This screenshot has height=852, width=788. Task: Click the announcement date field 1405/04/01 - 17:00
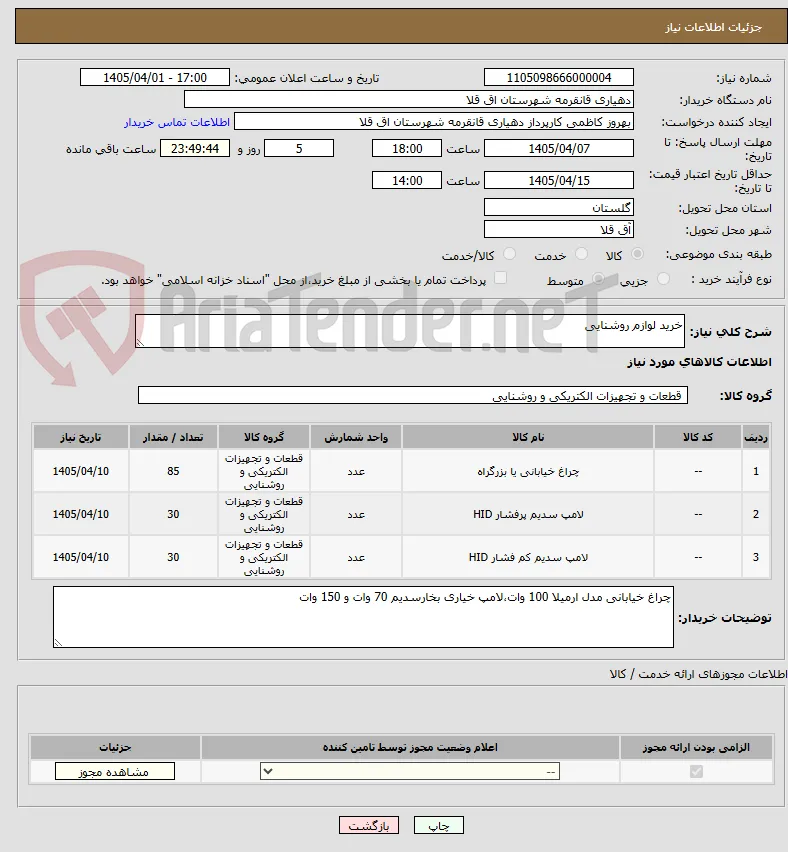(x=155, y=78)
